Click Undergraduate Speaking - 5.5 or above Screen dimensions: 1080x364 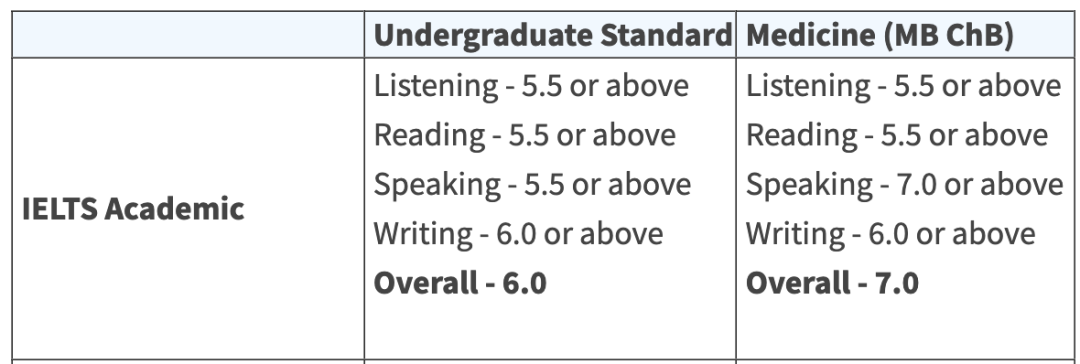pyautogui.click(x=532, y=185)
